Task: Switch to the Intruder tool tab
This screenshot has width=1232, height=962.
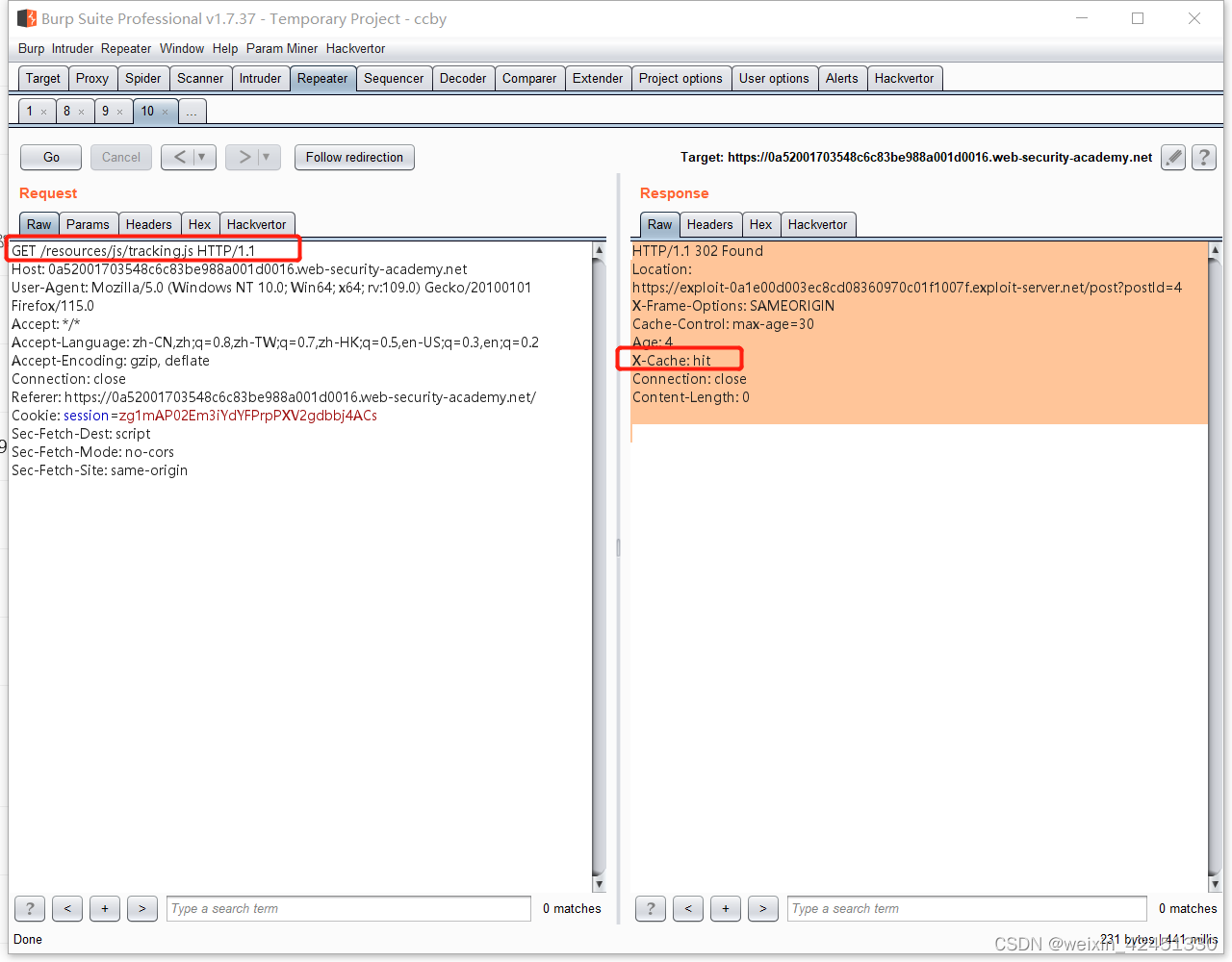Action: pos(260,78)
